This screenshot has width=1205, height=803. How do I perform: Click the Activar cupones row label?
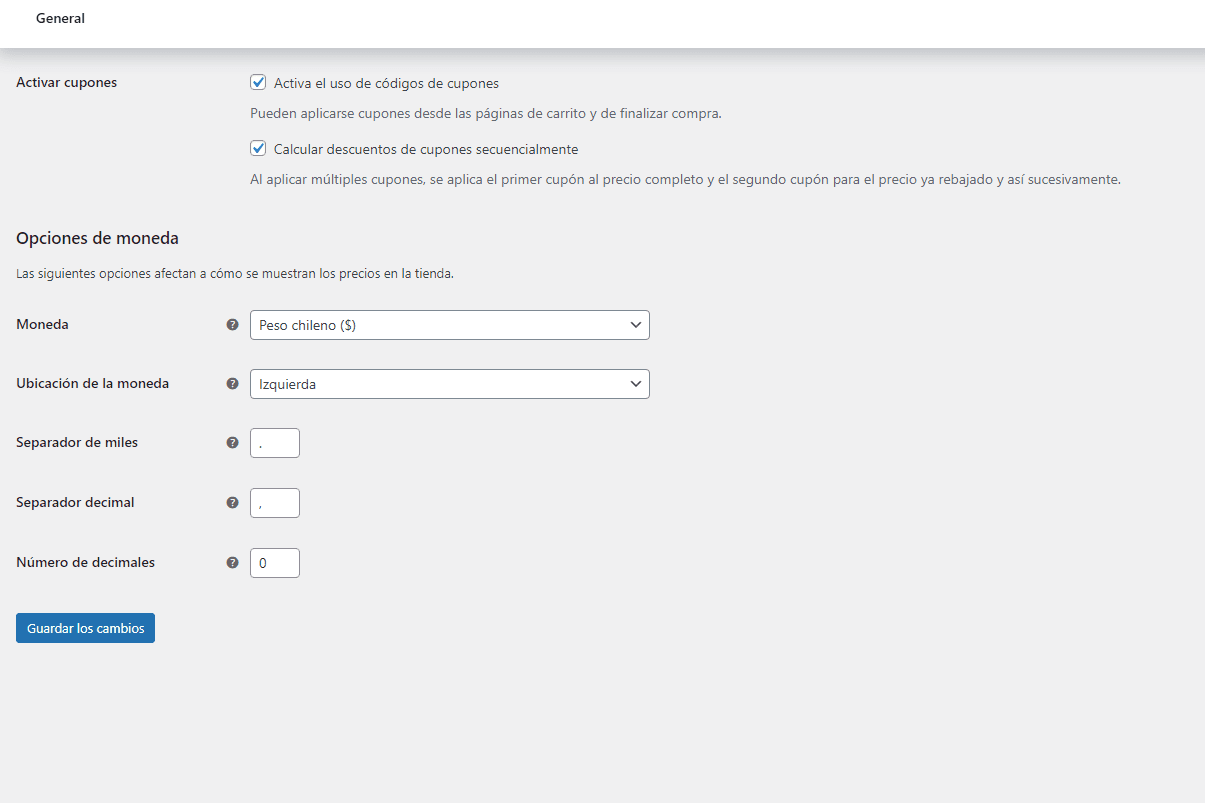pyautogui.click(x=67, y=83)
